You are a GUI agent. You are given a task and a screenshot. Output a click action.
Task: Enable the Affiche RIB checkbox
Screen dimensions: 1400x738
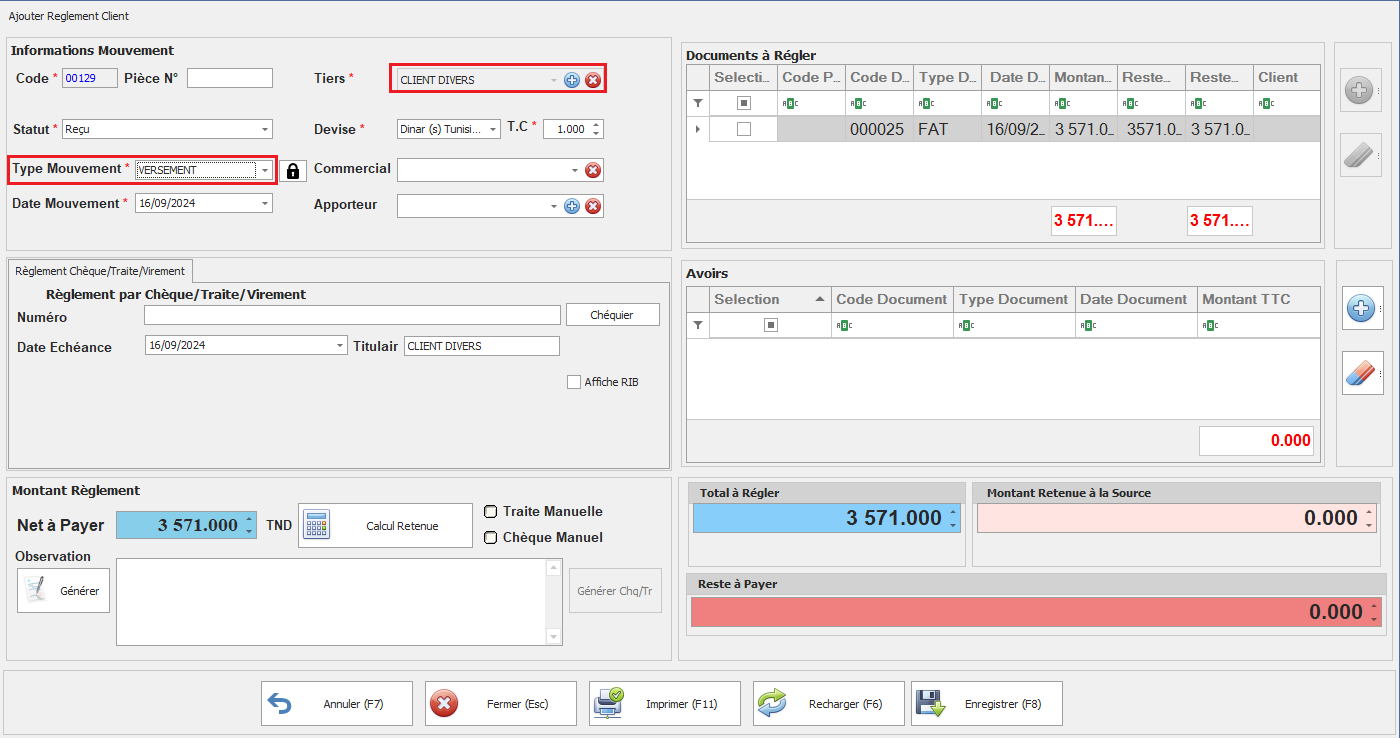pos(574,382)
